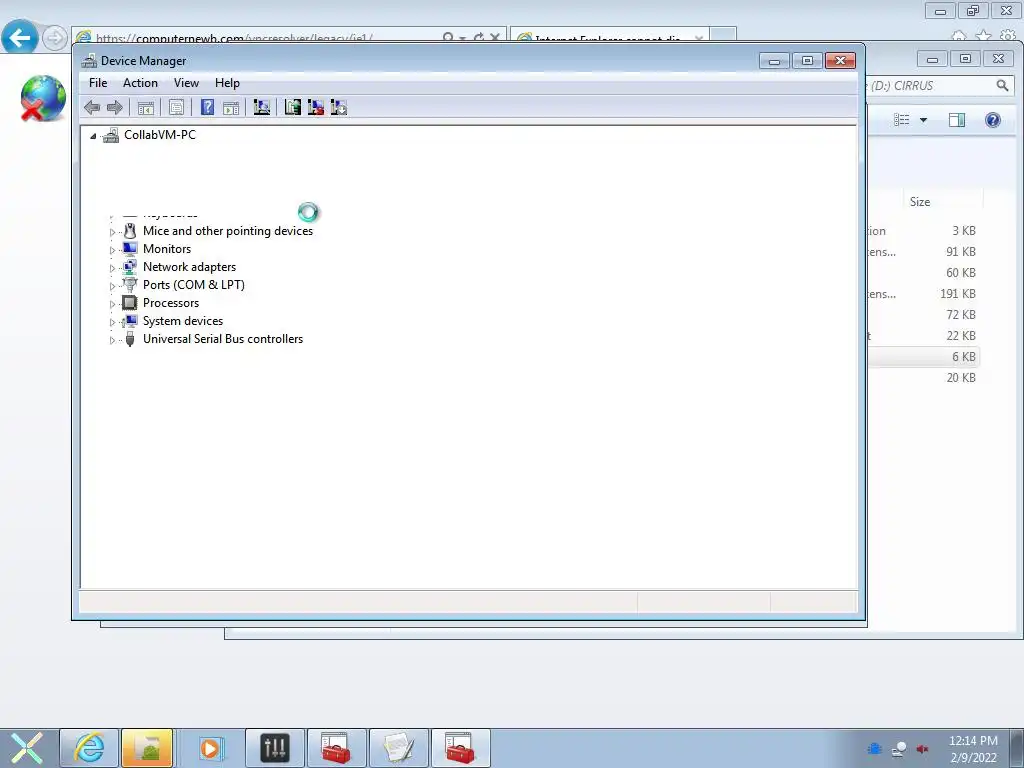Click the Explorer help question mark icon
This screenshot has width=1024, height=768.
993,120
